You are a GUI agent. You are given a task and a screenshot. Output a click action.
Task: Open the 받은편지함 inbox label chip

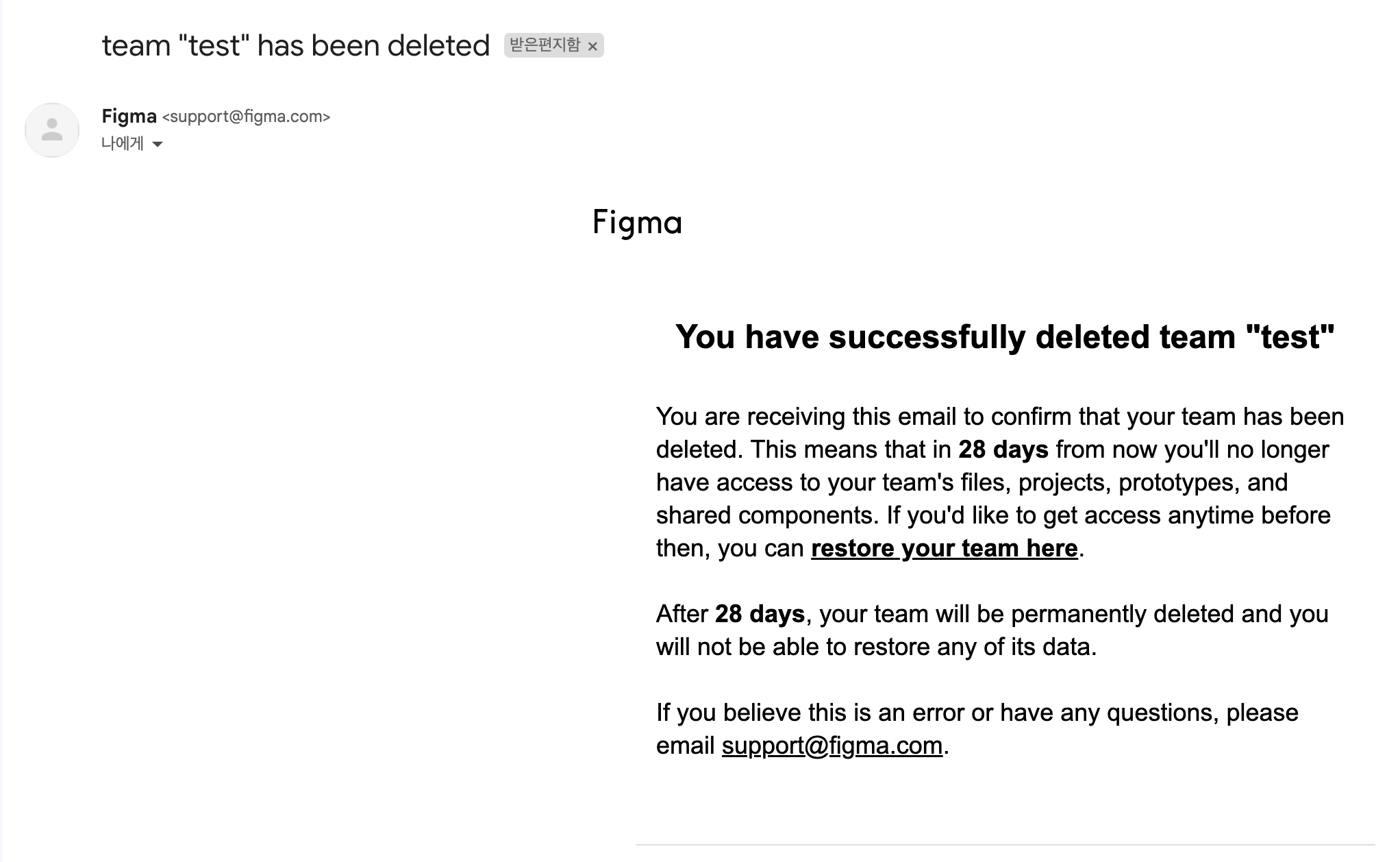[545, 45]
